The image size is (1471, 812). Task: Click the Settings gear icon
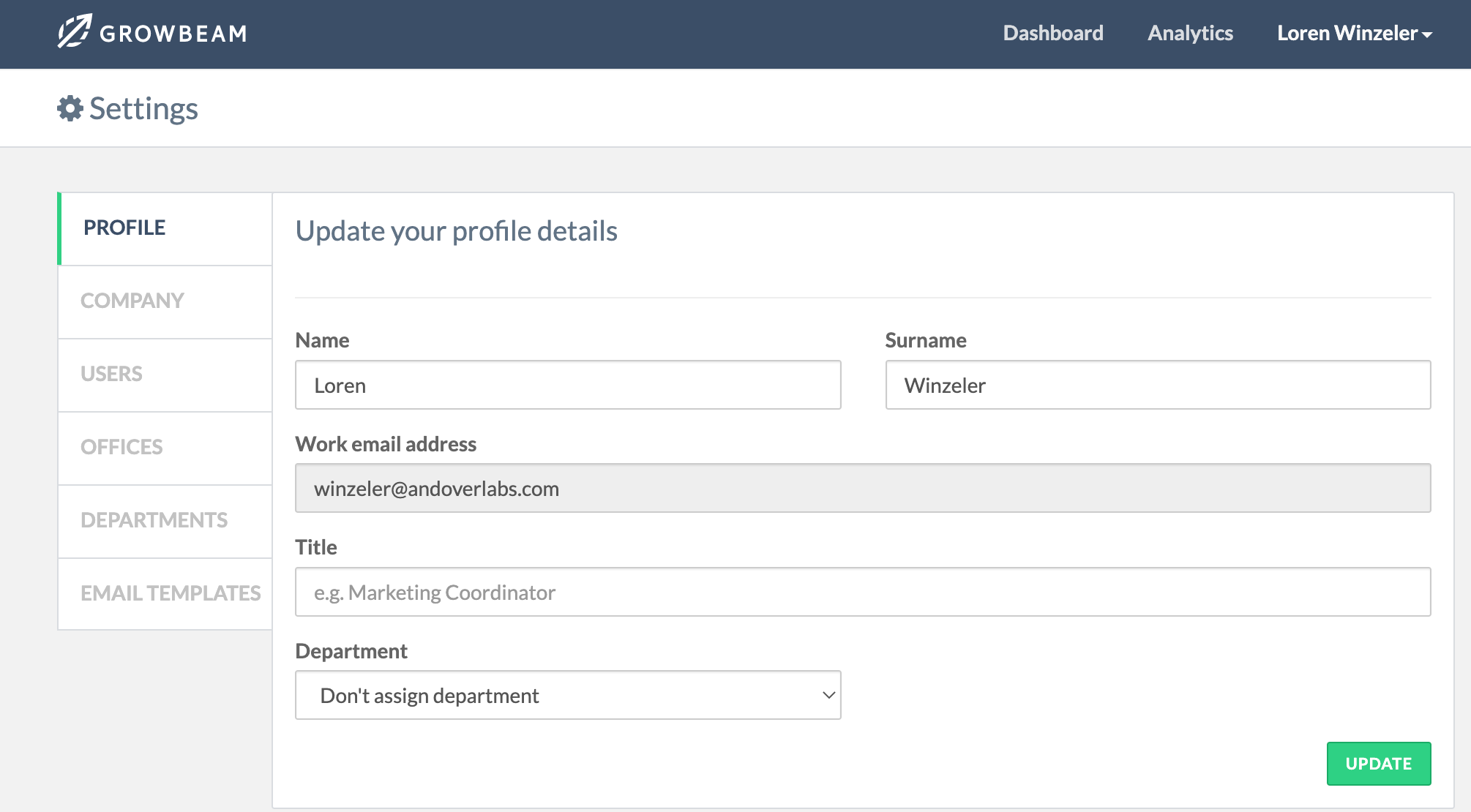click(x=70, y=108)
